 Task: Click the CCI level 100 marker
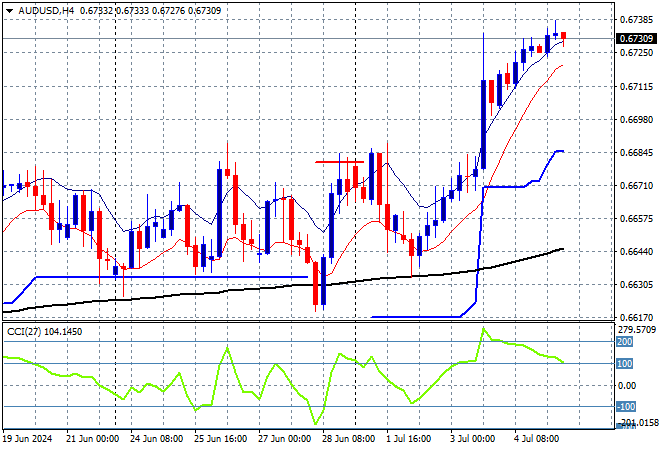click(x=624, y=363)
